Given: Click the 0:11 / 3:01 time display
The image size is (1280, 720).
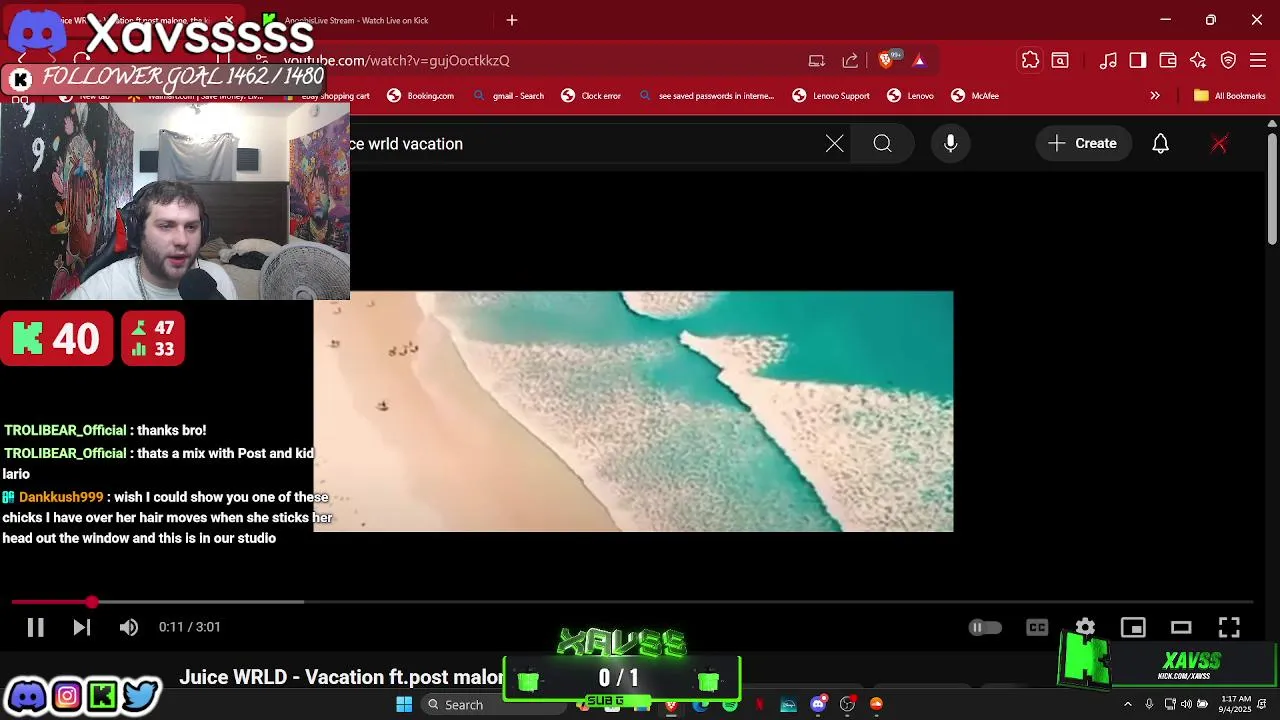Looking at the screenshot, I should point(190,627).
